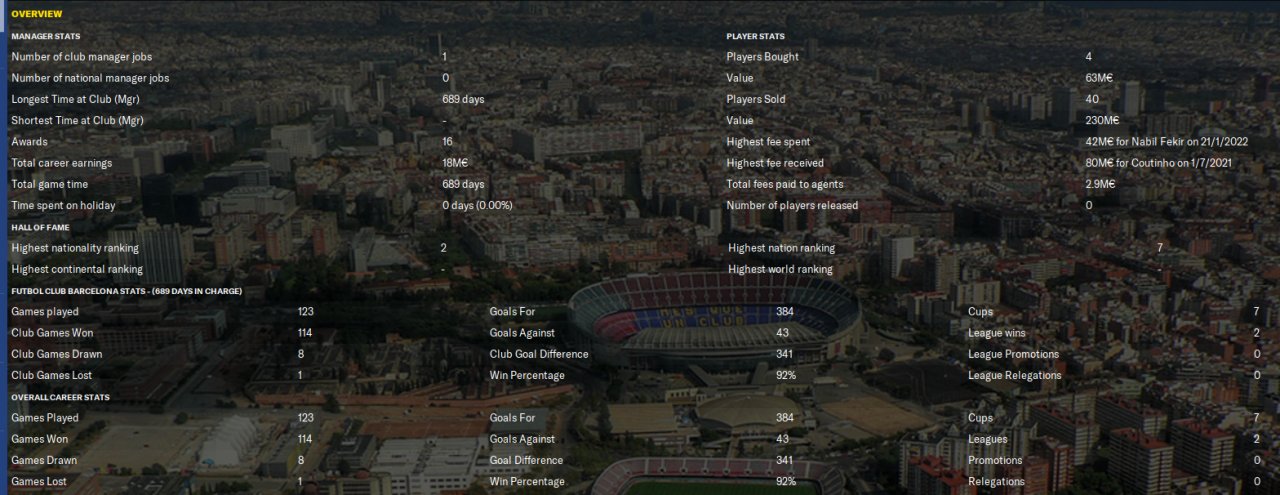Viewport: 1280px width, 495px height.
Task: Click the League wins label
Action: (996, 333)
